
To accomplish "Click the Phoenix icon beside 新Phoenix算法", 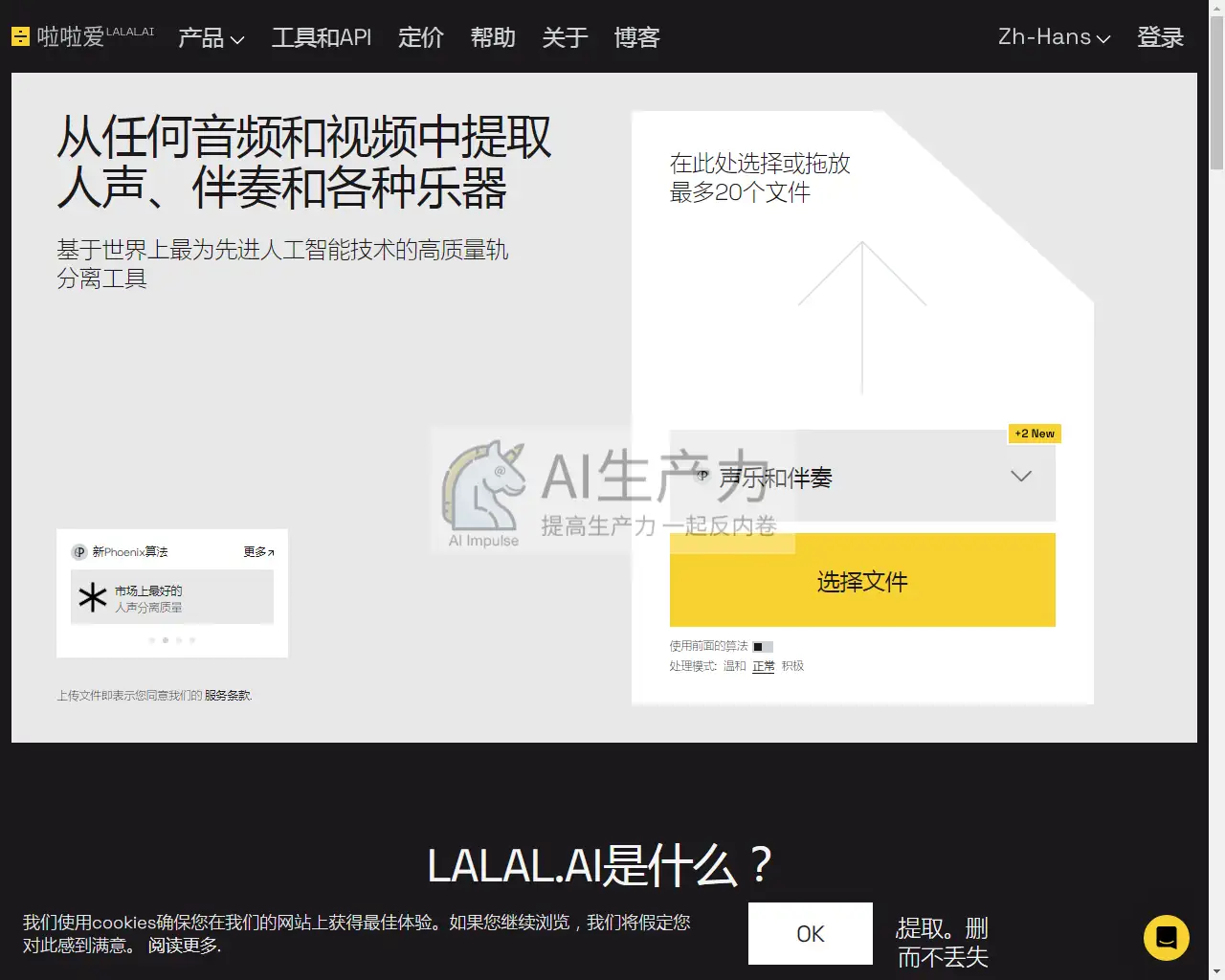I will (80, 552).
